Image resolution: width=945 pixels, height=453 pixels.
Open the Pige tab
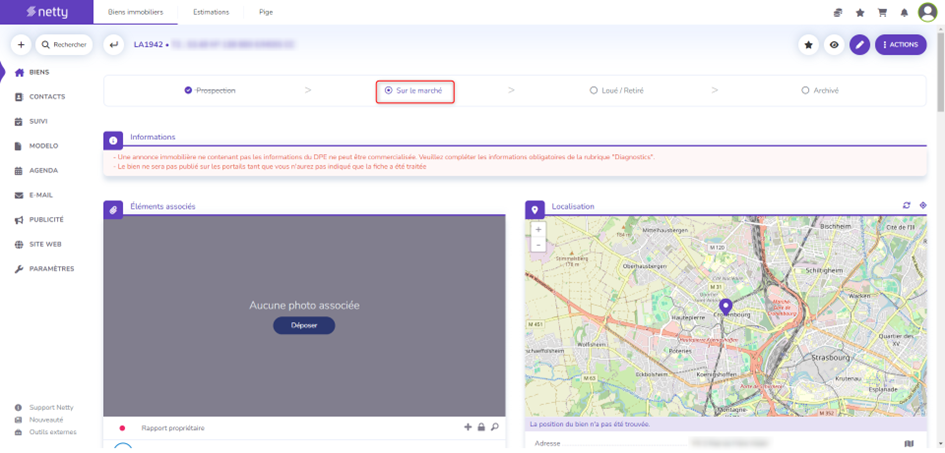click(266, 12)
